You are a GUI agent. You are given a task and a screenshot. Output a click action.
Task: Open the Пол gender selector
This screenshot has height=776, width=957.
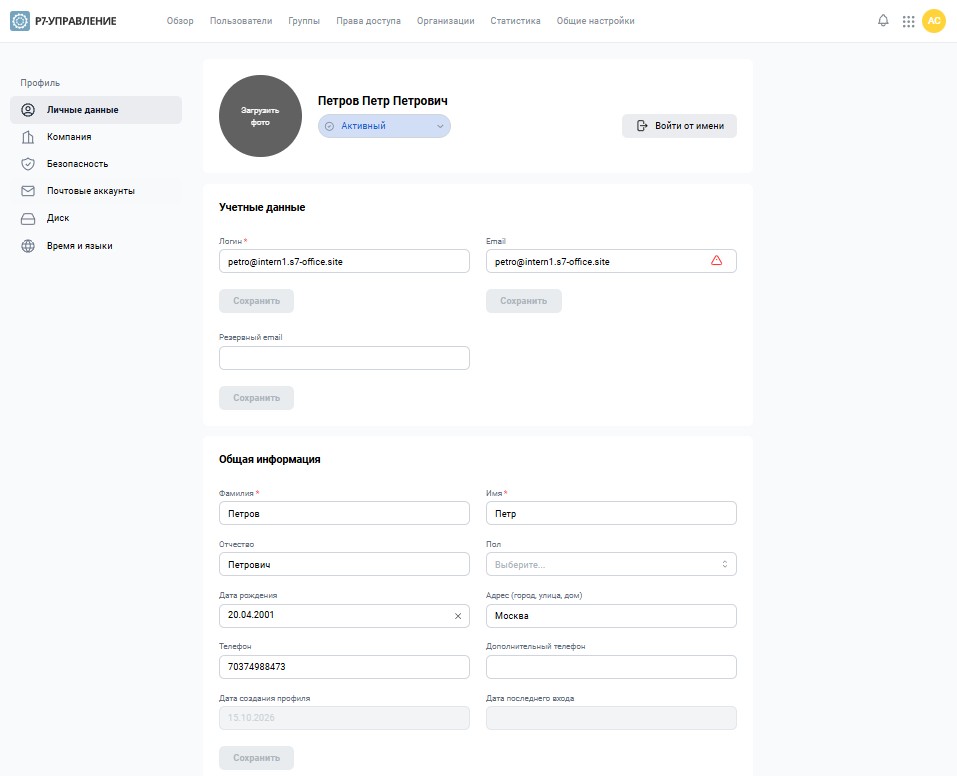click(x=611, y=564)
